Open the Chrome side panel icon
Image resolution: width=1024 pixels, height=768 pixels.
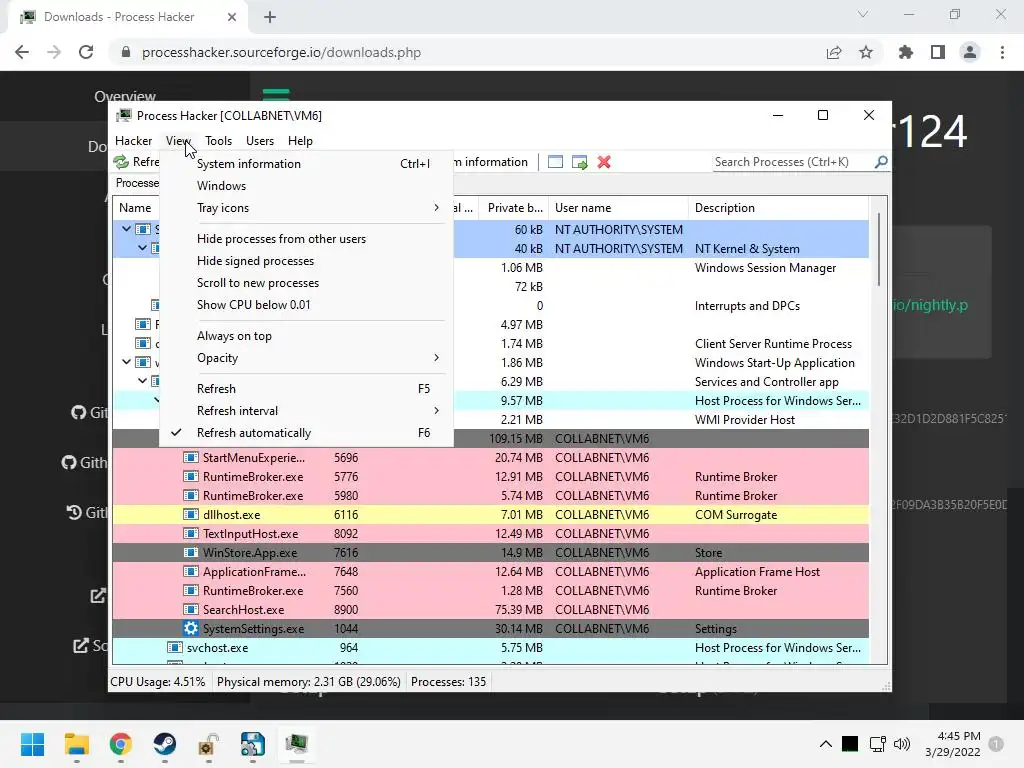coord(938,52)
